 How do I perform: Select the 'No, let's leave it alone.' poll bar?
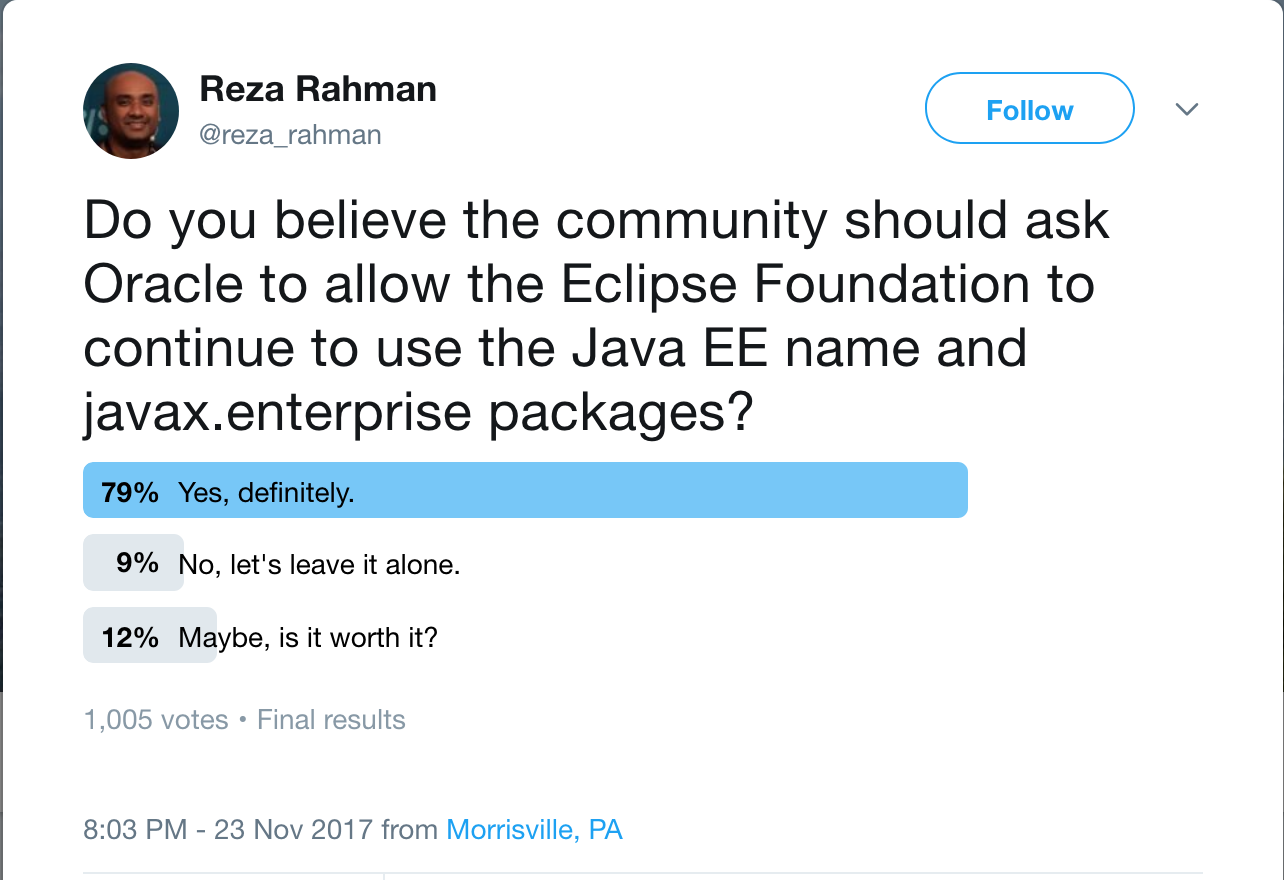(300, 562)
